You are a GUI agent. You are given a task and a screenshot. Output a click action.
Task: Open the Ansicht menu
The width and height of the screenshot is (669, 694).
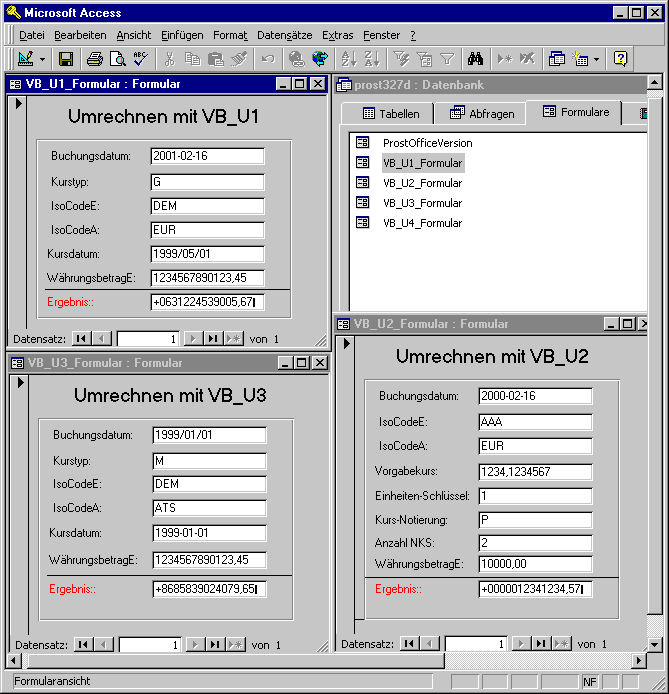click(134, 35)
